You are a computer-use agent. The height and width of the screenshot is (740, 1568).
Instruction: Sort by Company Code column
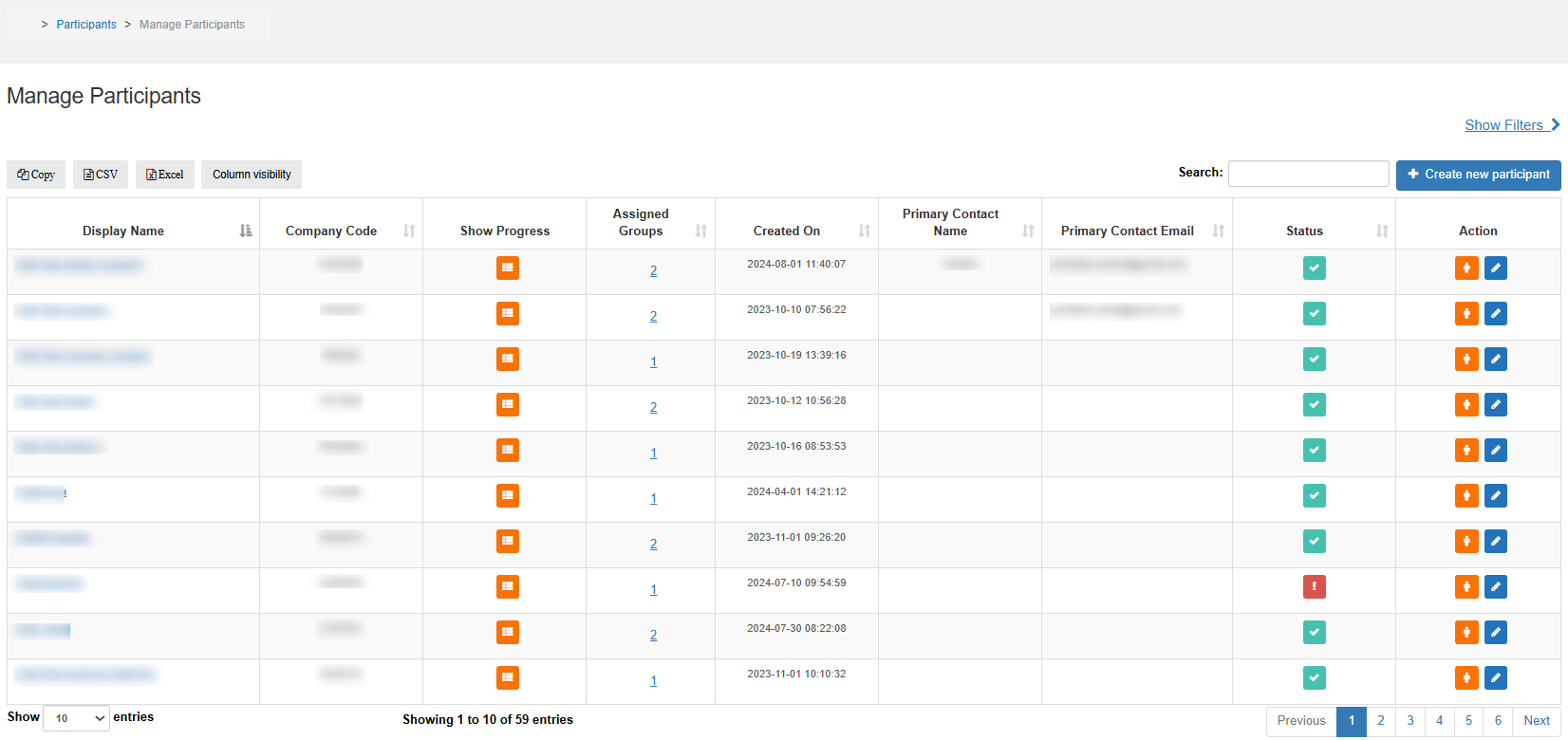coord(341,224)
